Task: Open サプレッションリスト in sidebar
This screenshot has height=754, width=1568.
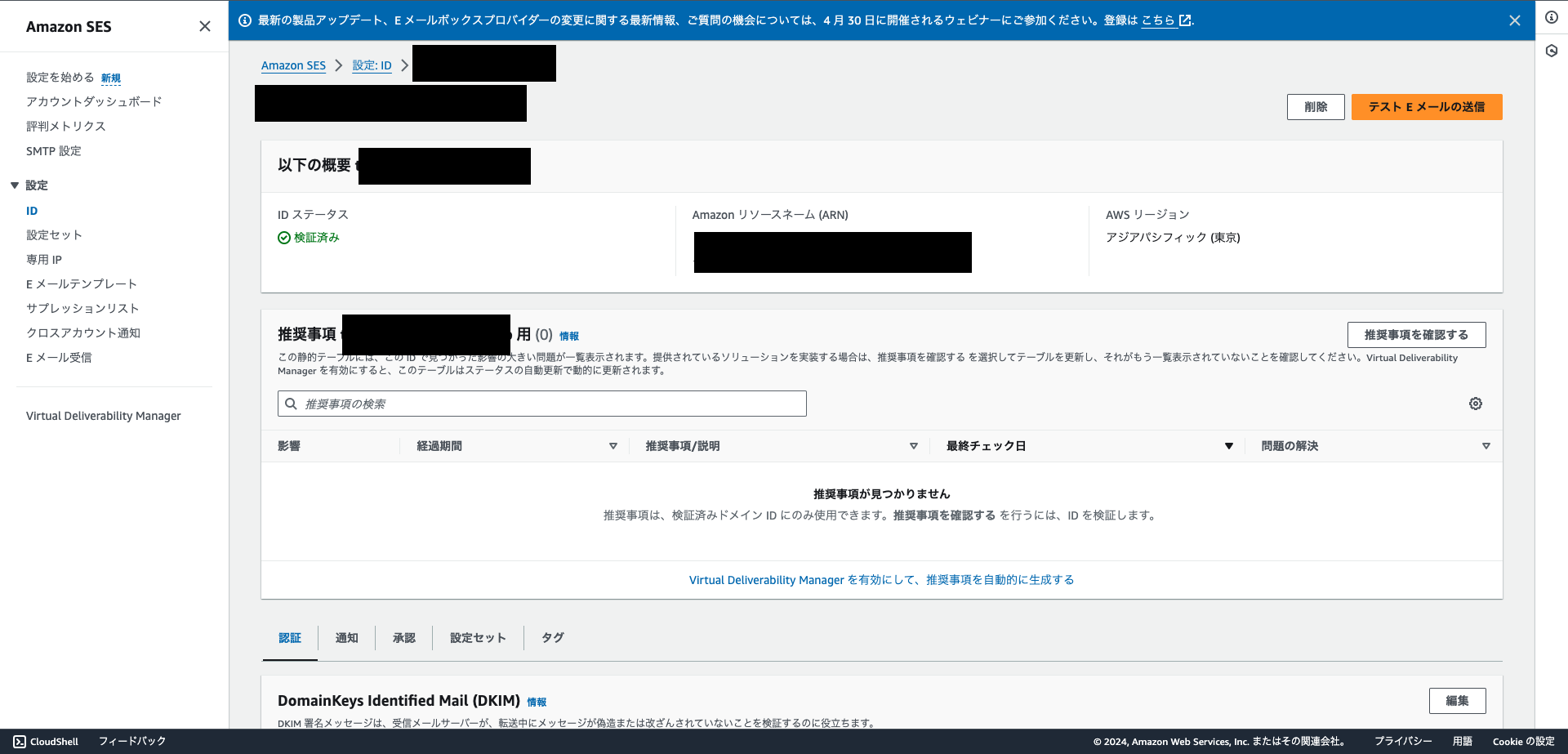Action: coord(82,309)
